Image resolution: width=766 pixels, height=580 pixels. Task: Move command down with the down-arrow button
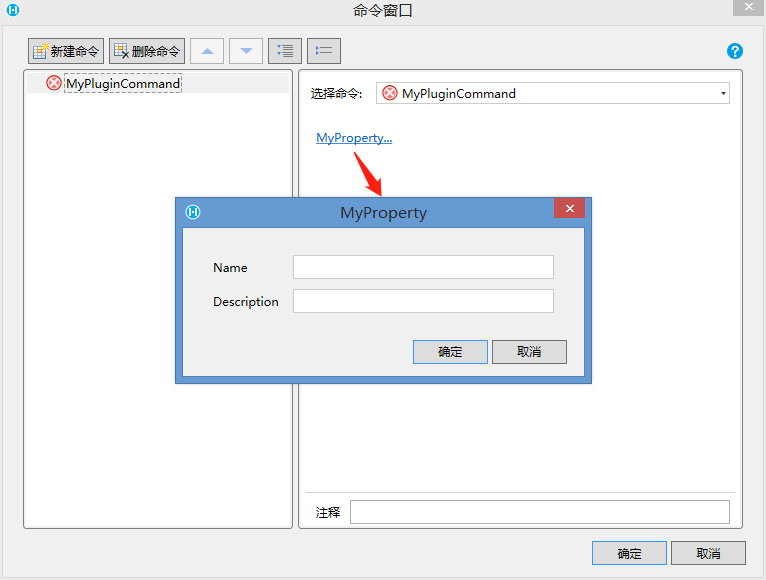pyautogui.click(x=246, y=51)
